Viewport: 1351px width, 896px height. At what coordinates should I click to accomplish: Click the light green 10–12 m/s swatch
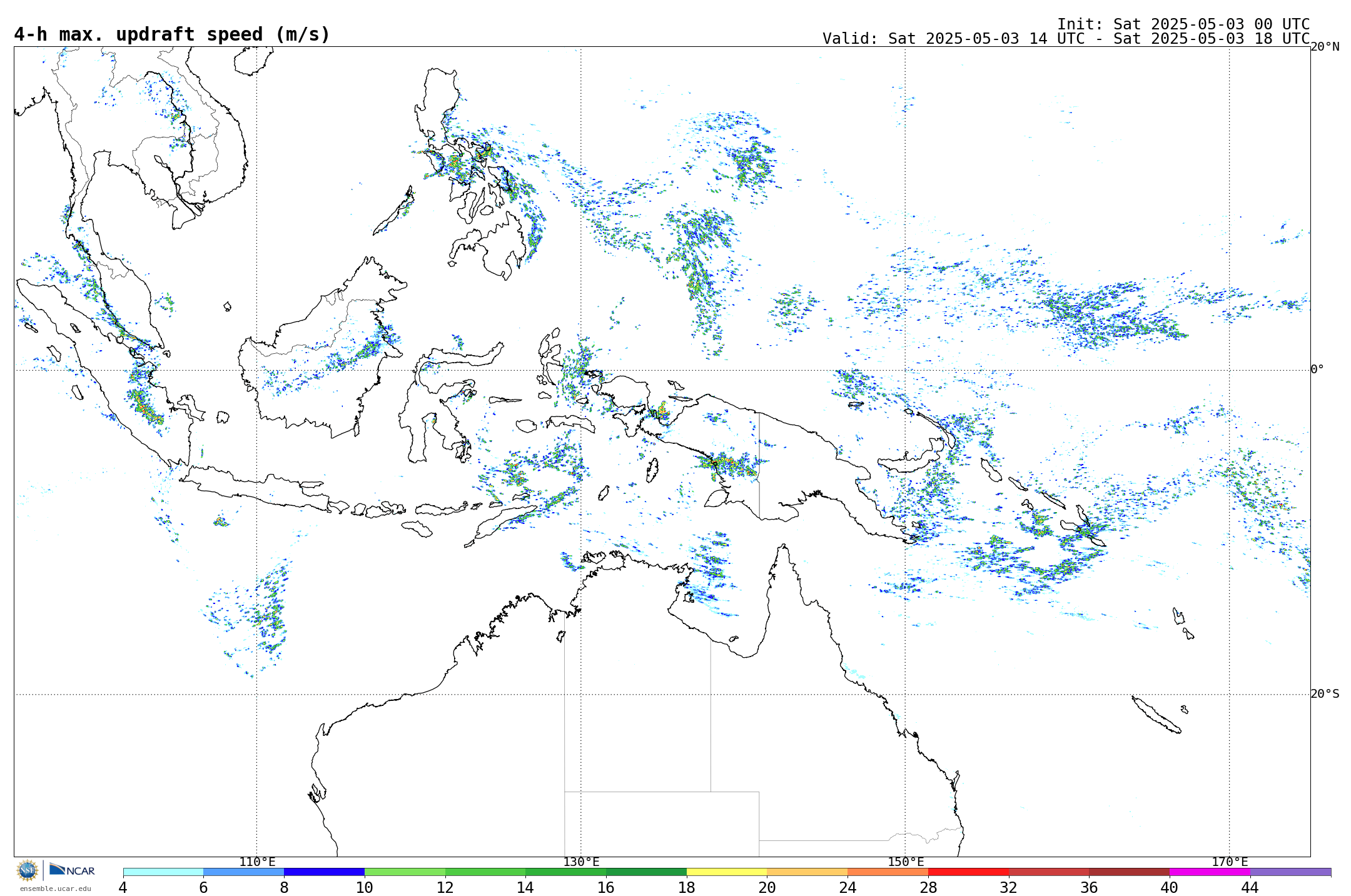click(x=405, y=872)
